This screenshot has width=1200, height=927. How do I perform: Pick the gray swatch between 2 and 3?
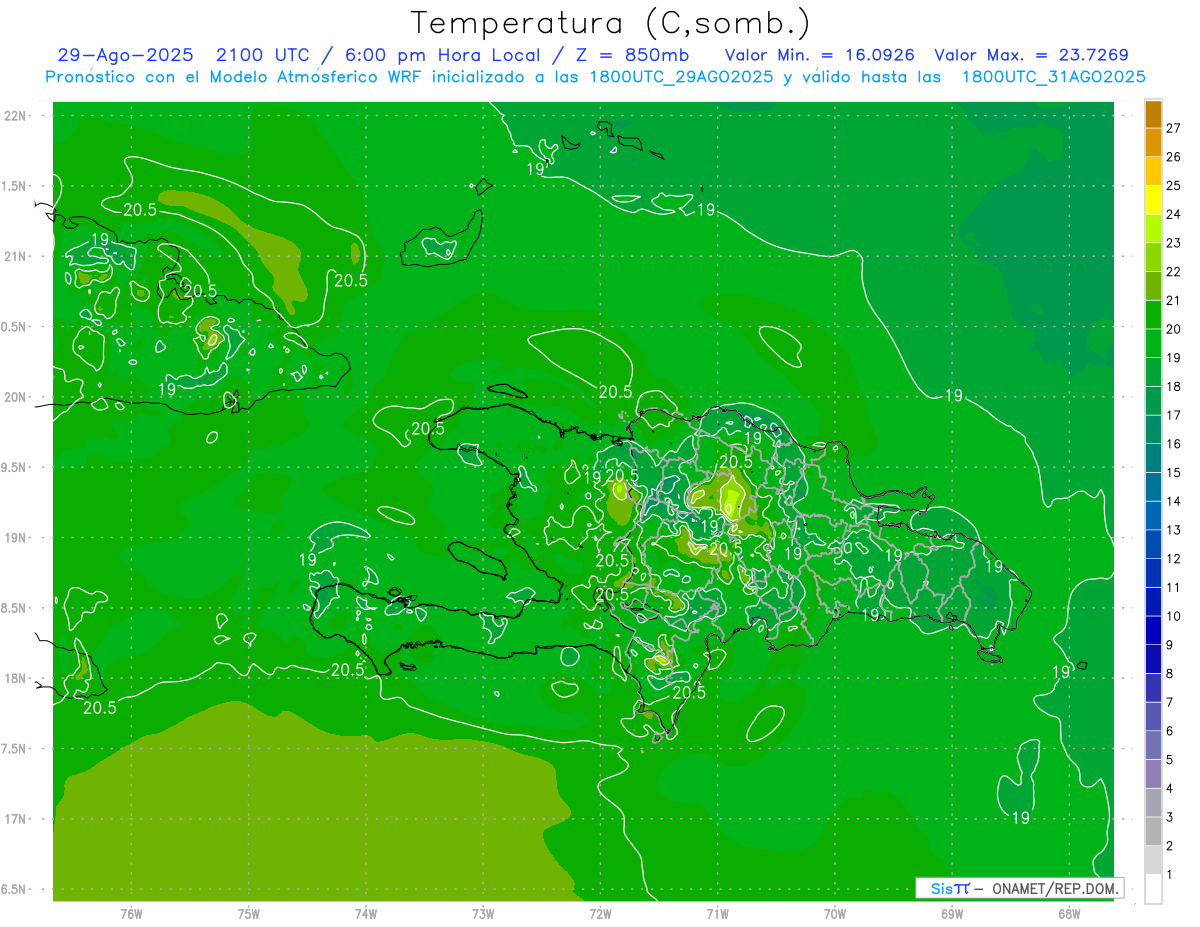coord(1153,831)
